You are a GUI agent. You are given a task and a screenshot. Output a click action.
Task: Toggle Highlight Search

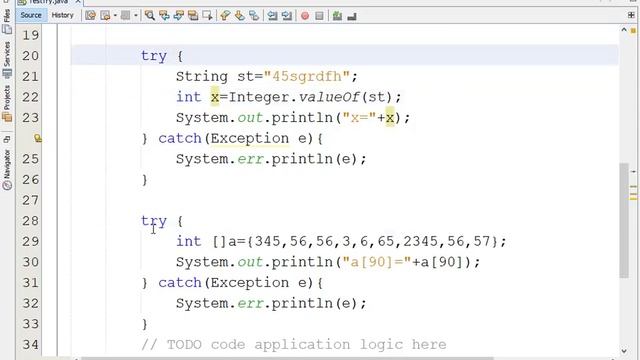click(193, 16)
